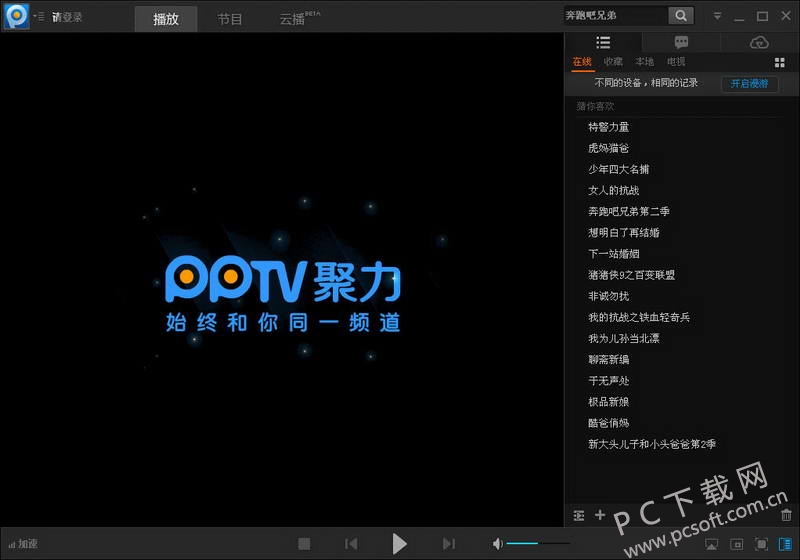
Task: Open 特警力量 in the list
Action: point(608,127)
